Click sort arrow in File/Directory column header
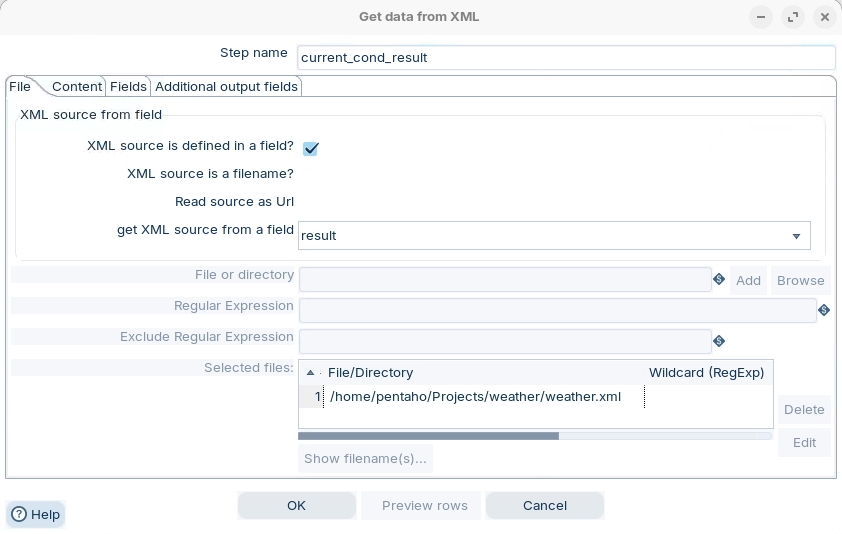The width and height of the screenshot is (842, 534). pos(311,373)
